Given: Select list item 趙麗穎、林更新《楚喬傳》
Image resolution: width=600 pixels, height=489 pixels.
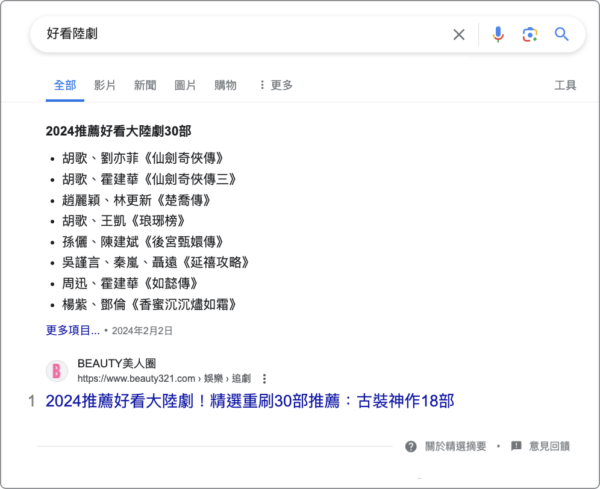Looking at the screenshot, I should 136,200.
